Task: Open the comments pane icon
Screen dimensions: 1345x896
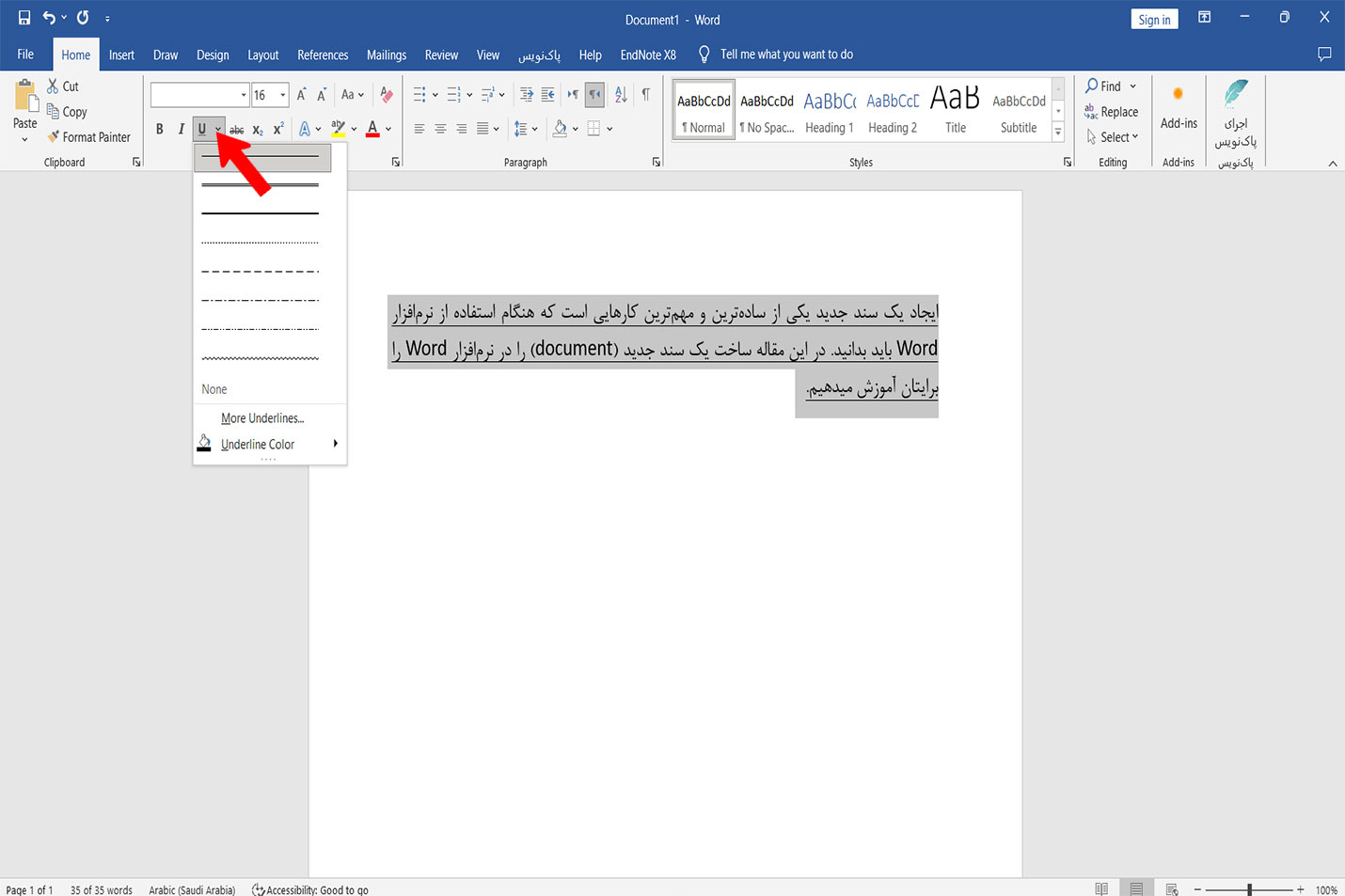Action: 1324,54
